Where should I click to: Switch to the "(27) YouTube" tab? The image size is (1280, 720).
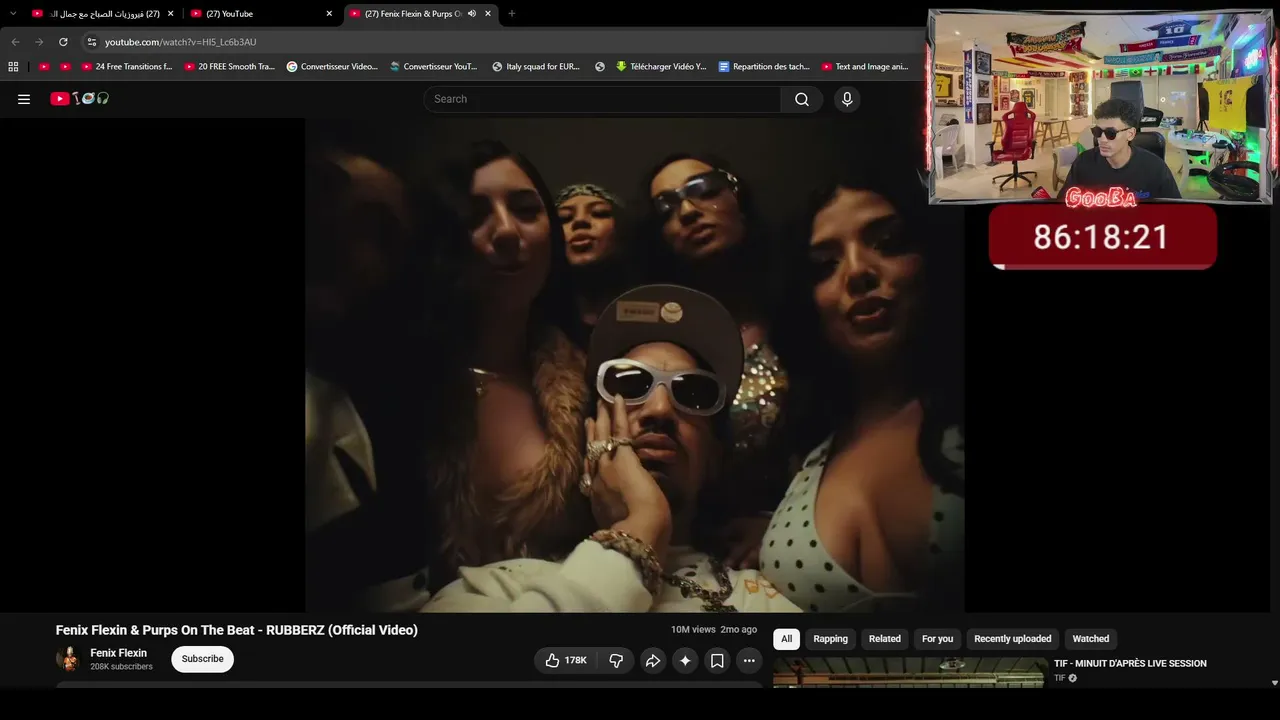point(262,14)
